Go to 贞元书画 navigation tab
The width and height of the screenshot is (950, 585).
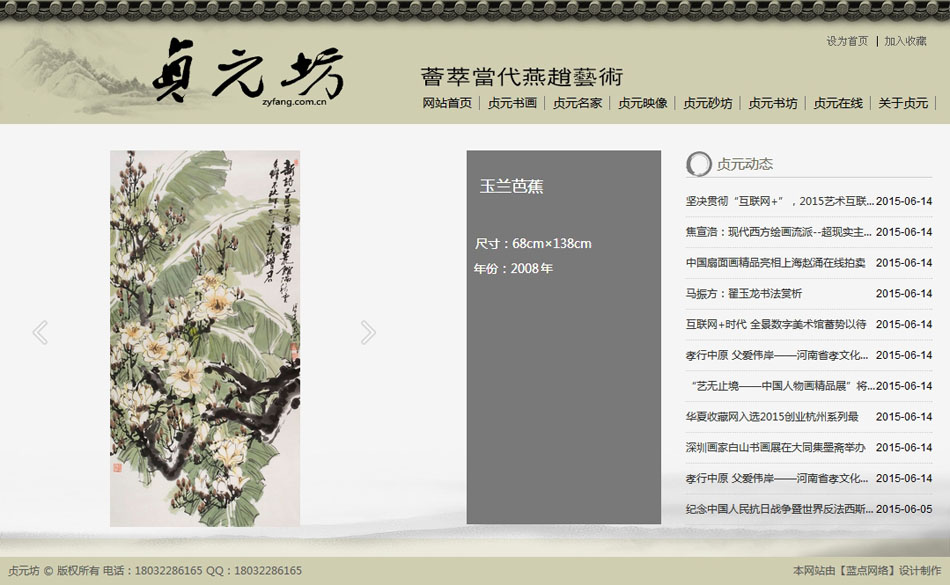pyautogui.click(x=512, y=103)
